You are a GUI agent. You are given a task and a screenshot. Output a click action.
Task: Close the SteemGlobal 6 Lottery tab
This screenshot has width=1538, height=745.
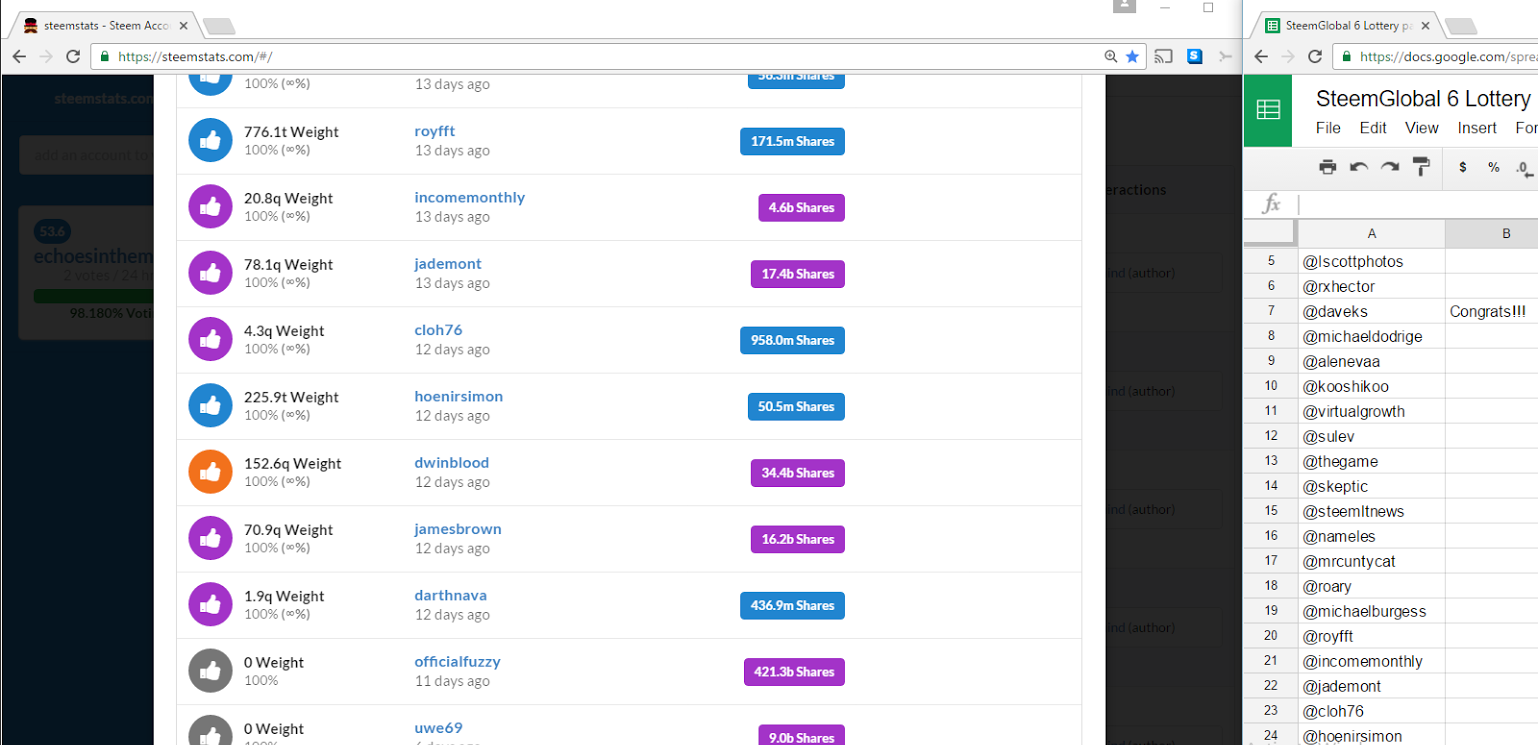coord(1425,26)
